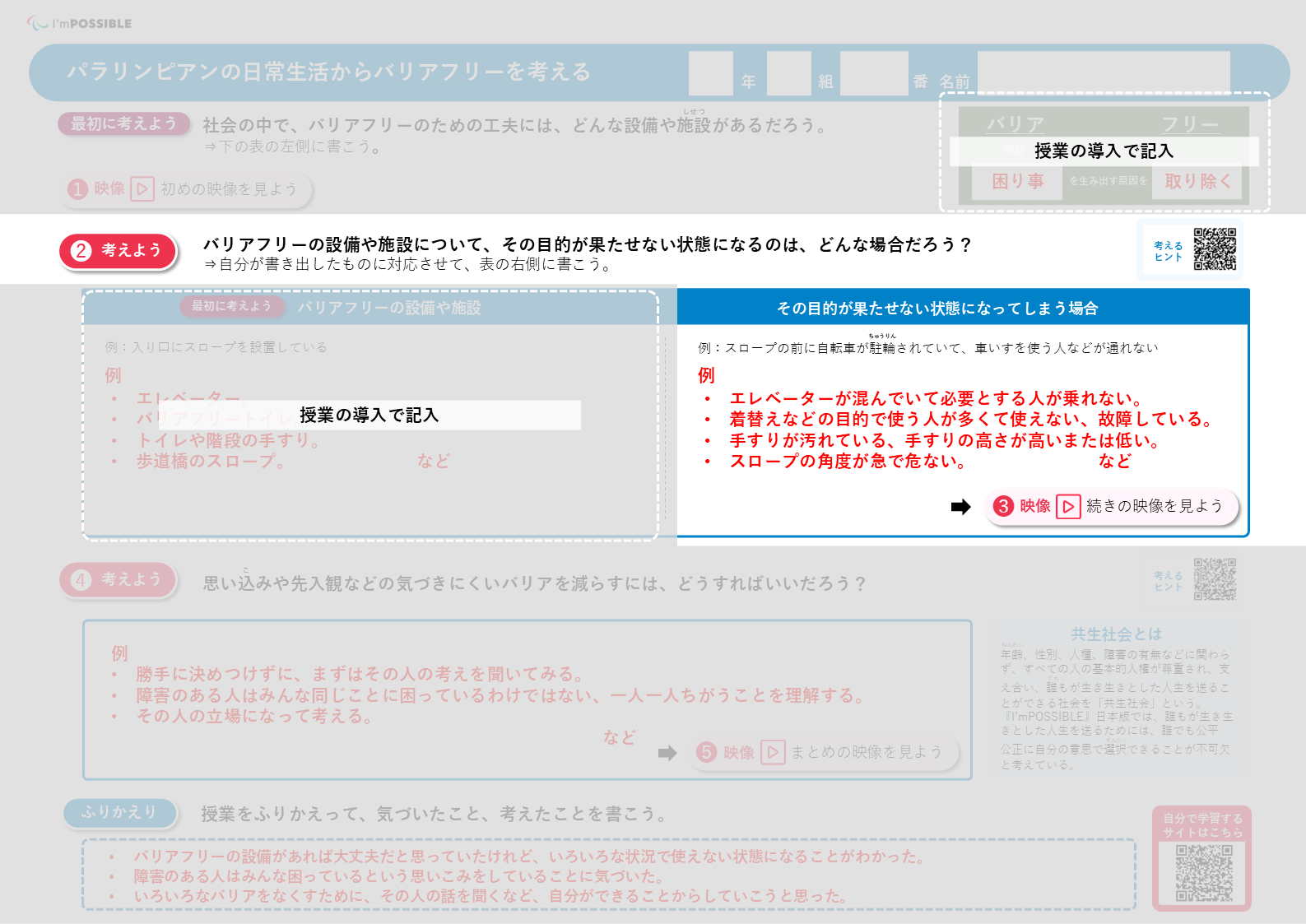The height and width of the screenshot is (924, 1306).
Task: Click the play icon in 続きの映像を見よう
Action: pyautogui.click(x=1067, y=506)
